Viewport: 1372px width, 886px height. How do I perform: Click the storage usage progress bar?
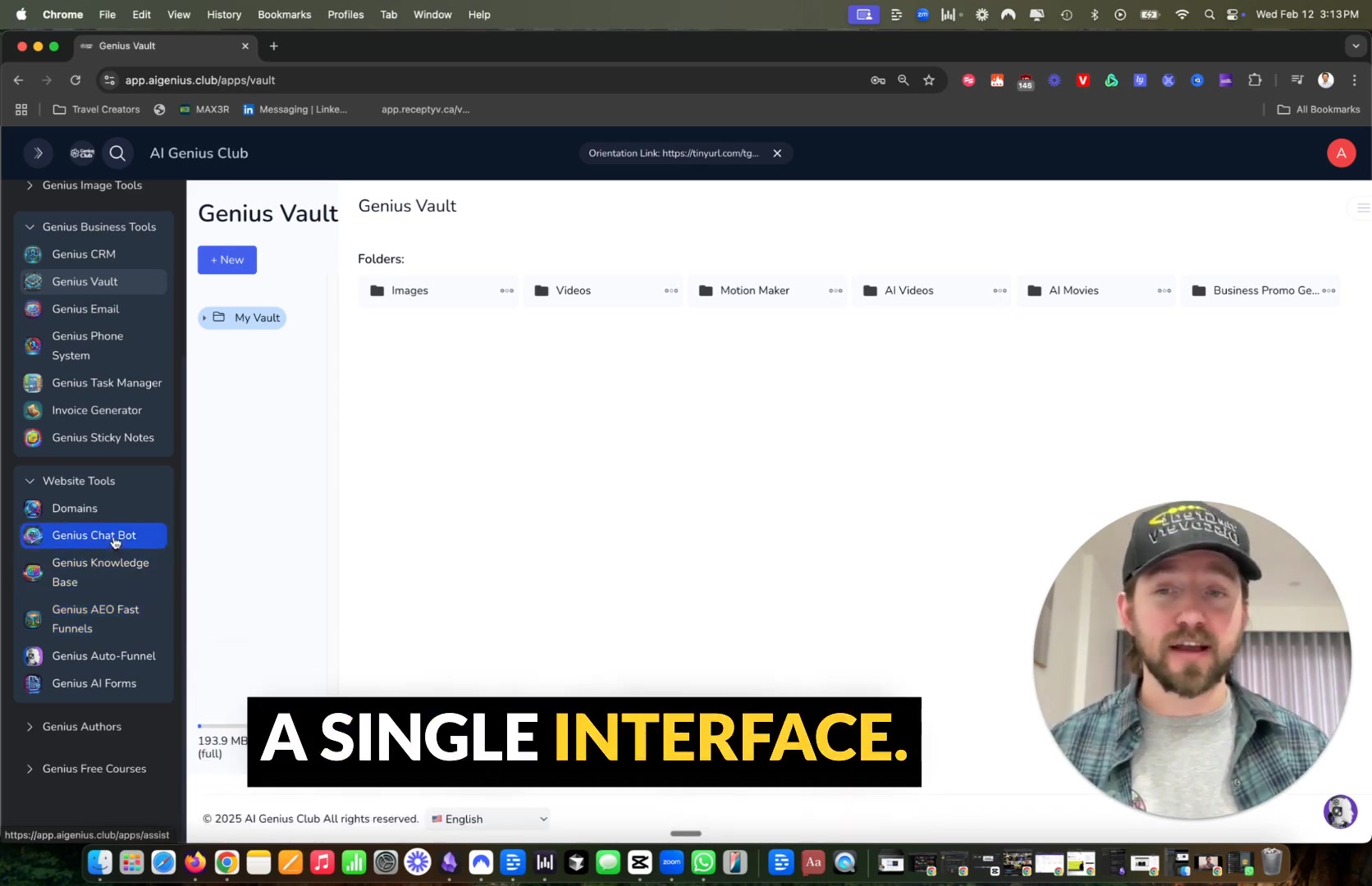tap(222, 726)
